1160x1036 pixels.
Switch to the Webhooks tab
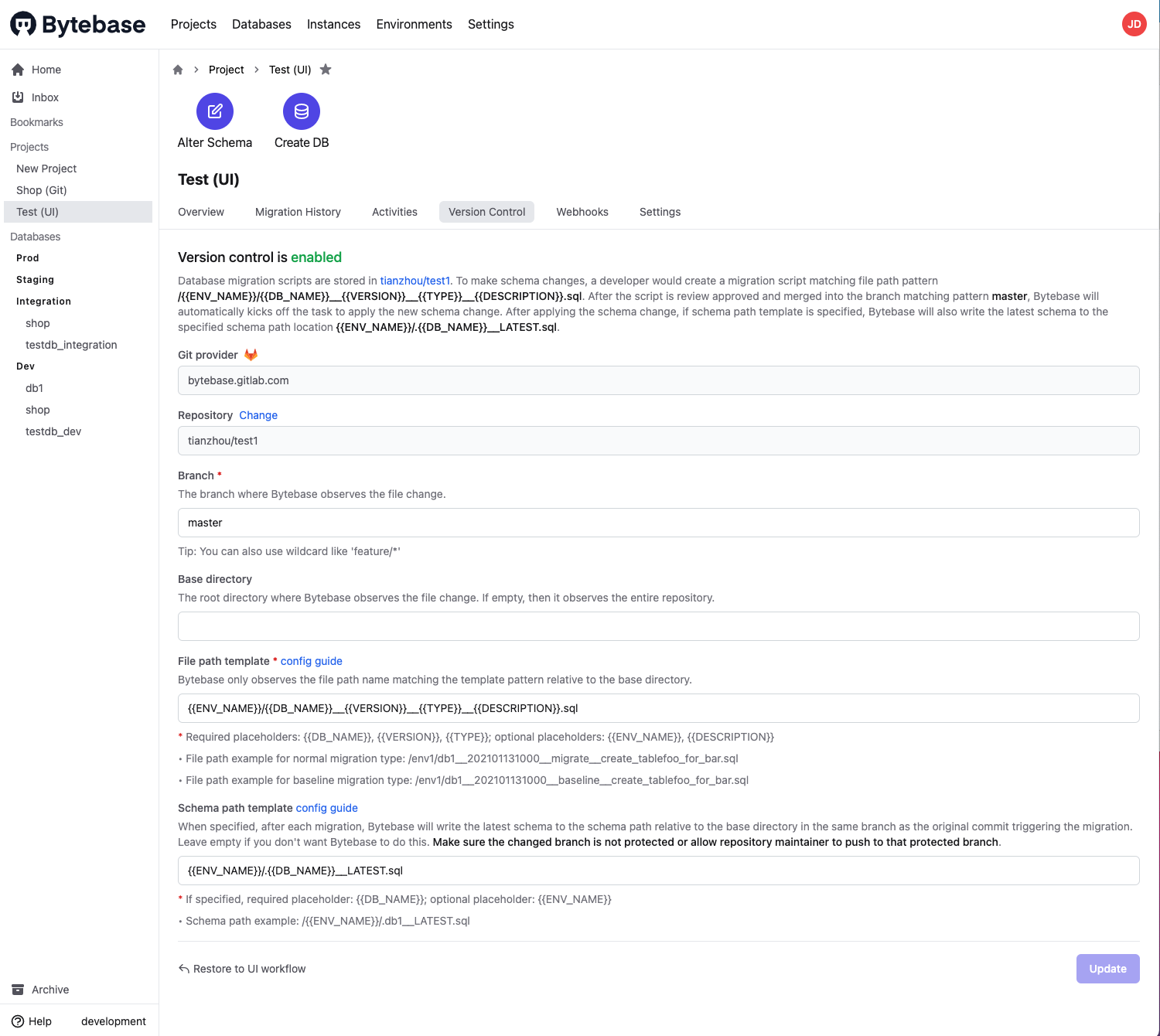coord(582,212)
